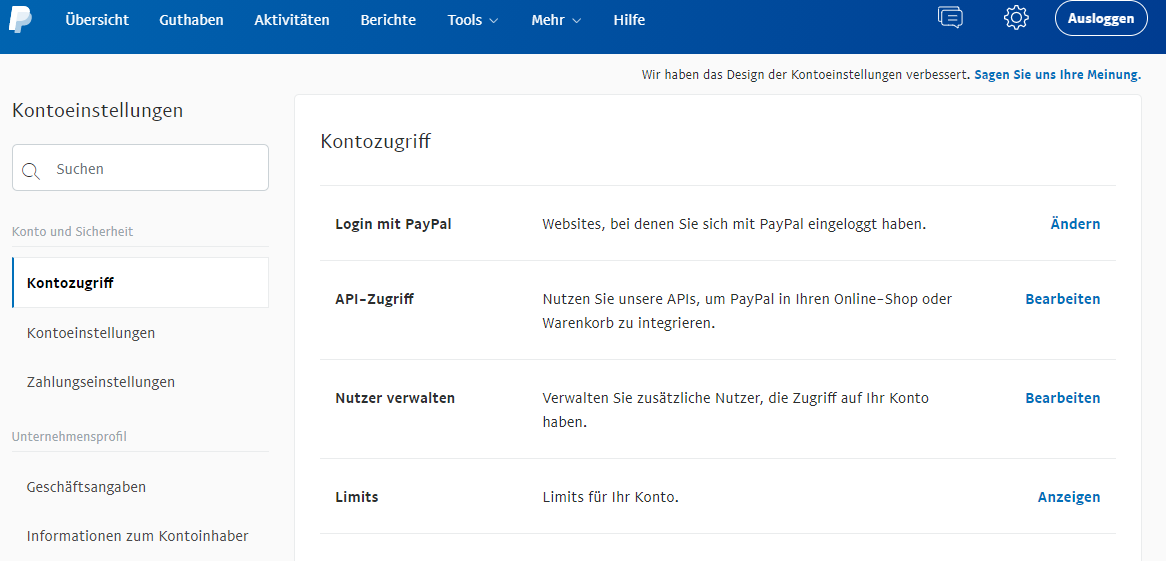Click the PayPal logo icon

click(x=21, y=18)
